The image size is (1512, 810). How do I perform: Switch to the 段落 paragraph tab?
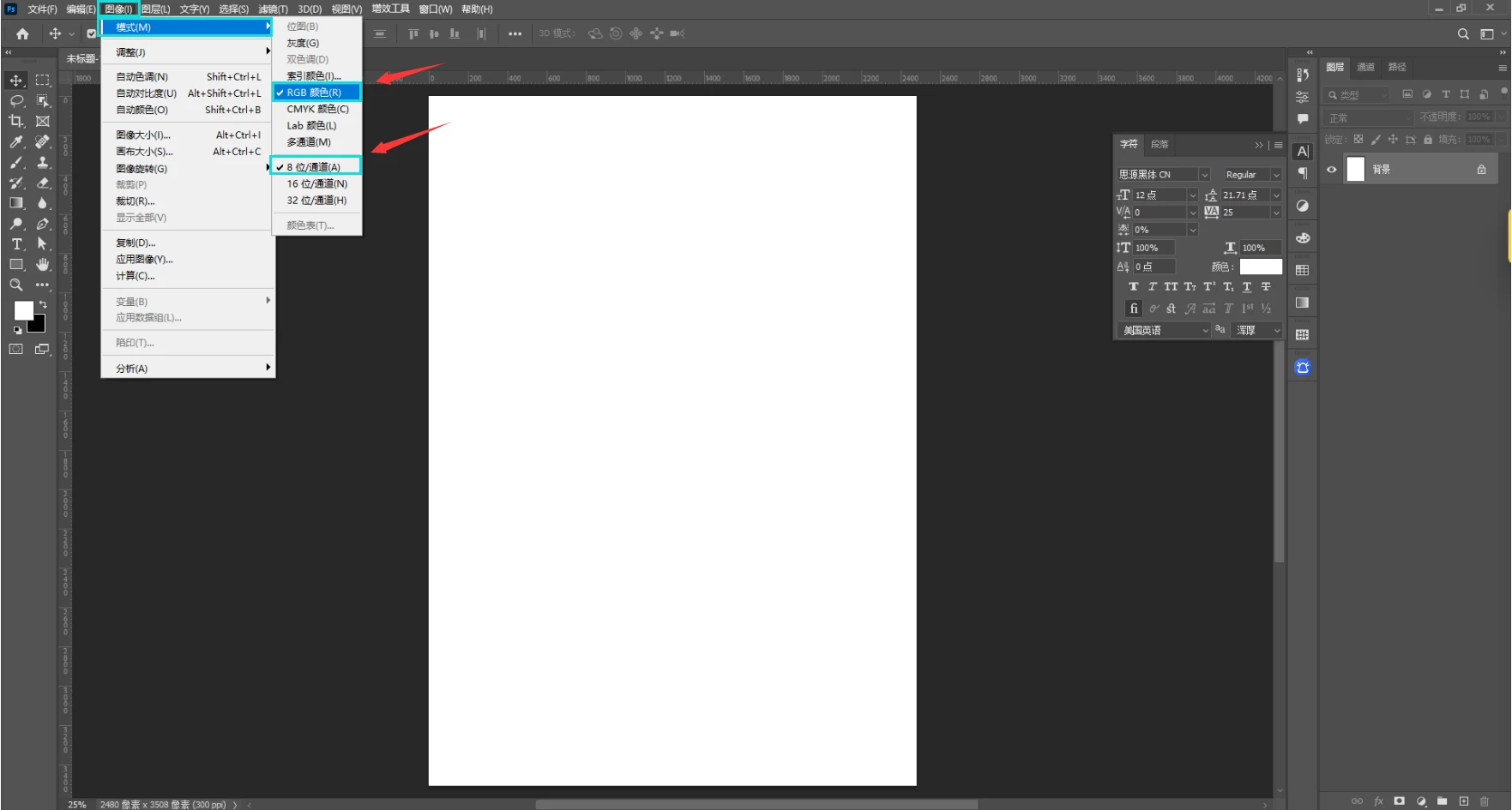pyautogui.click(x=1160, y=145)
